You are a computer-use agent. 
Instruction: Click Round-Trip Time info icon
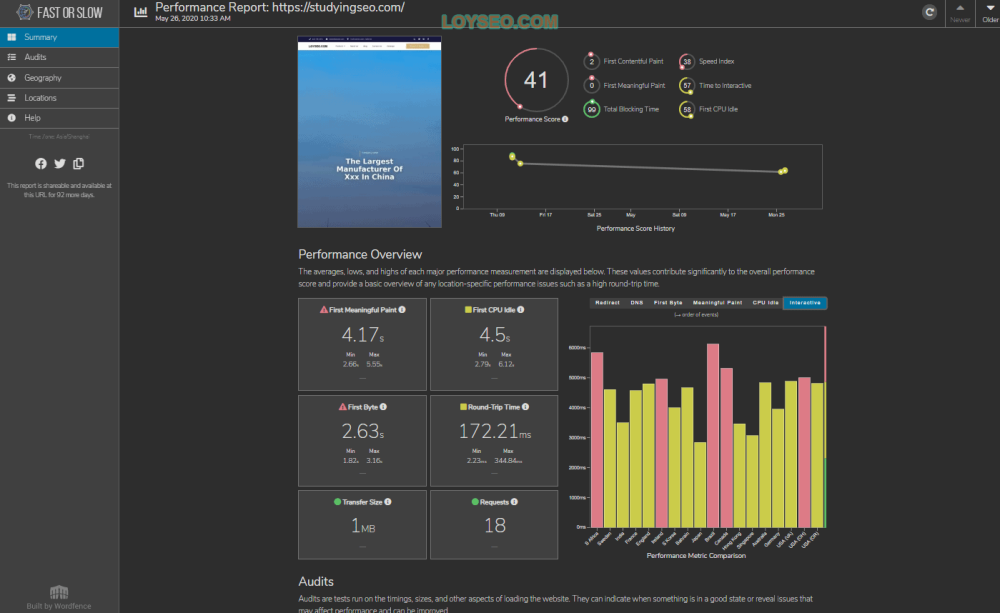[x=526, y=407]
